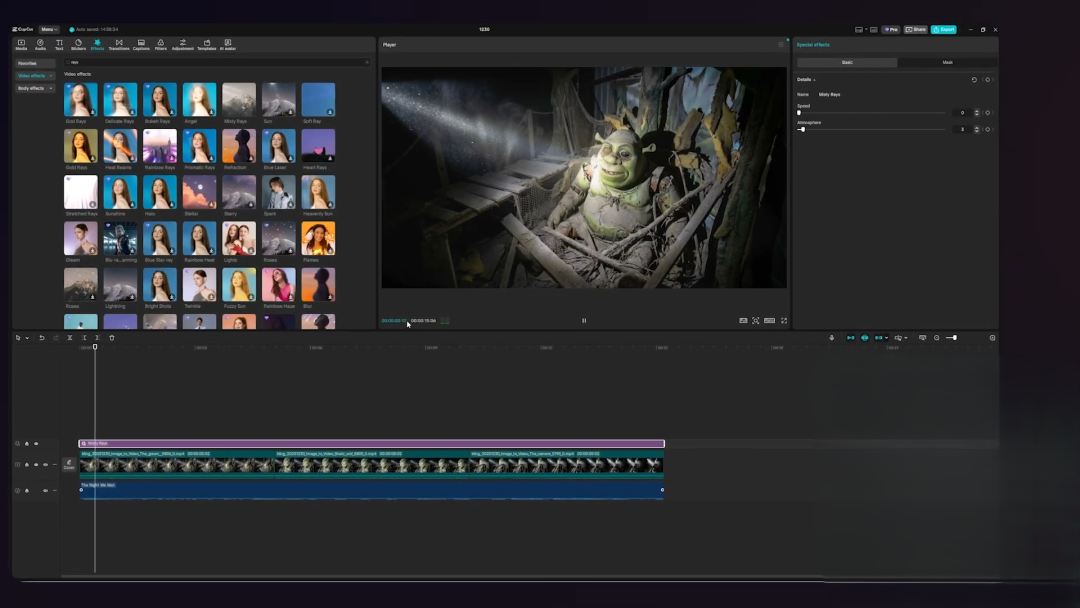This screenshot has width=1080, height=608.
Task: Mute the audio track in the timeline
Action: [45, 490]
